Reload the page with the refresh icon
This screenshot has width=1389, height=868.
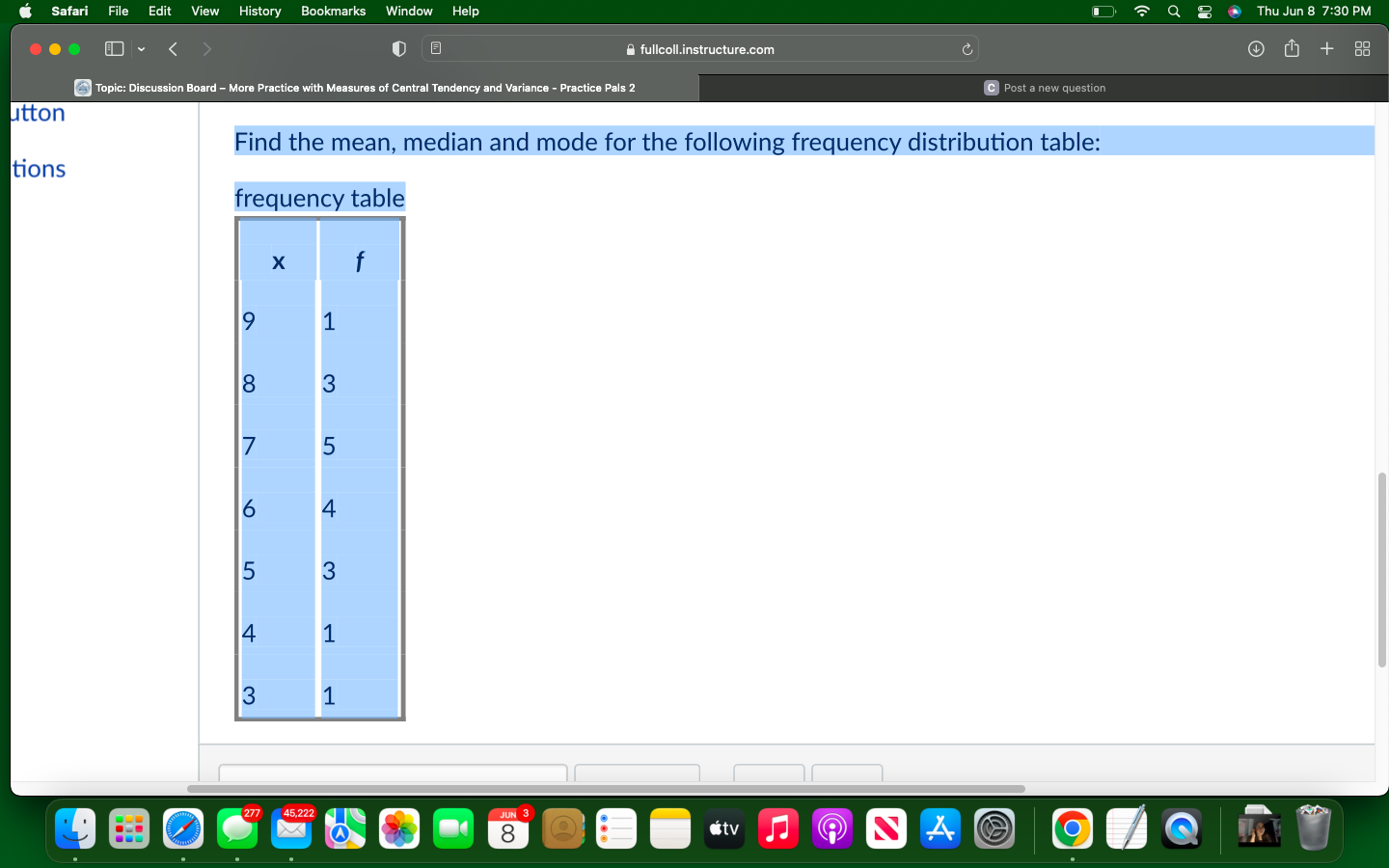click(967, 48)
